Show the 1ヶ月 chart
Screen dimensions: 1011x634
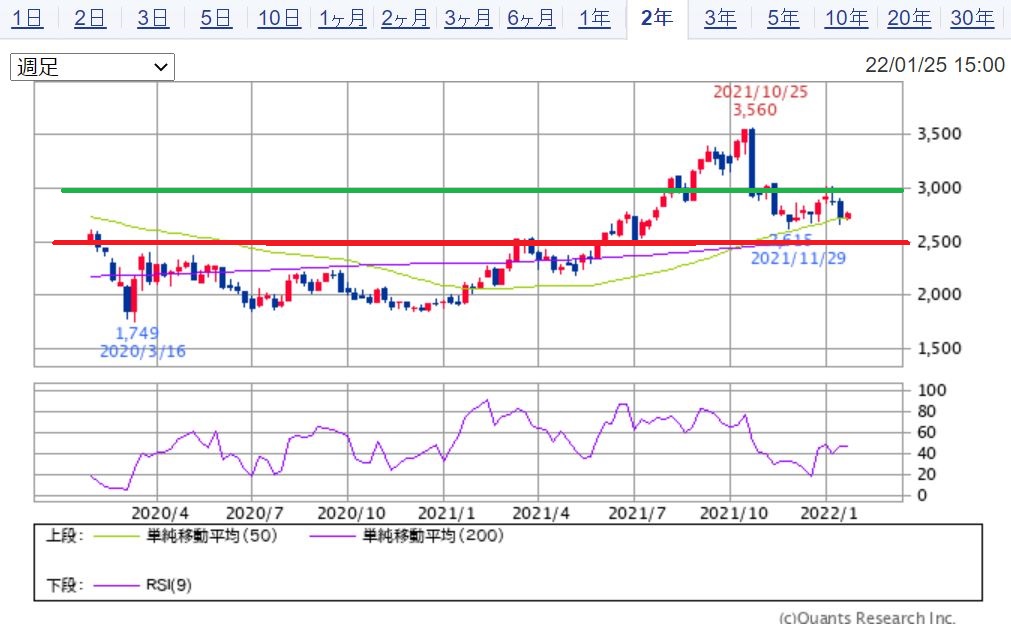[x=342, y=18]
